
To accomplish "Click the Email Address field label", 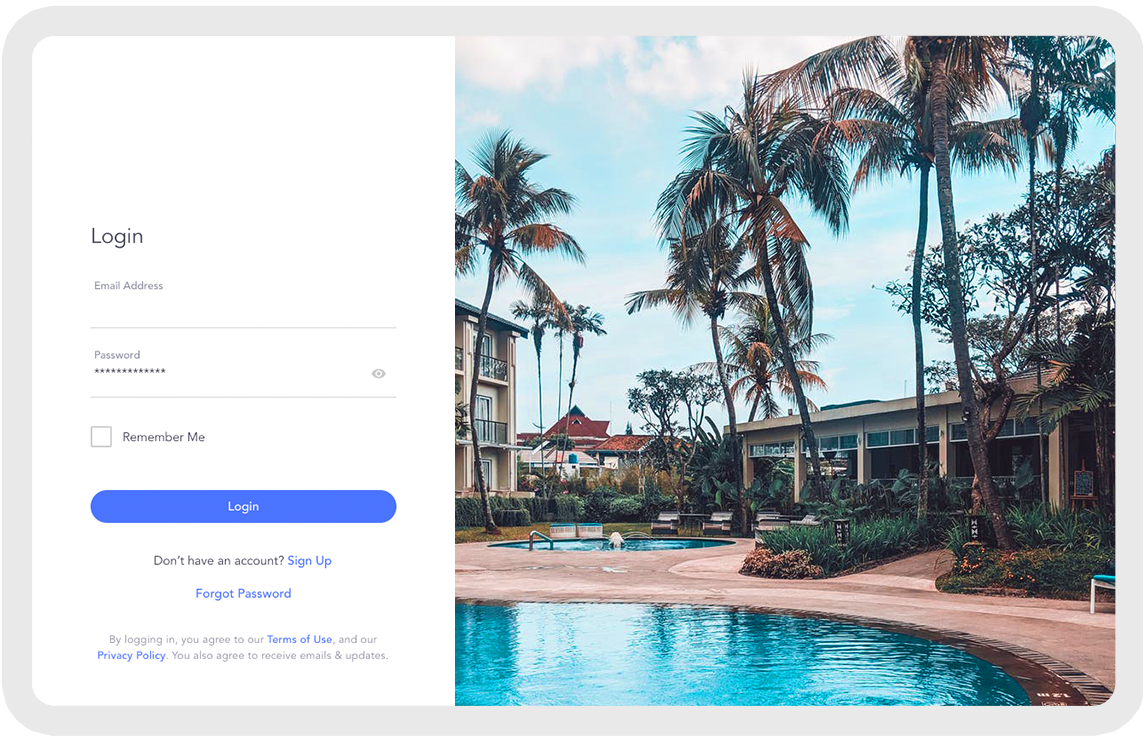I will tap(128, 286).
